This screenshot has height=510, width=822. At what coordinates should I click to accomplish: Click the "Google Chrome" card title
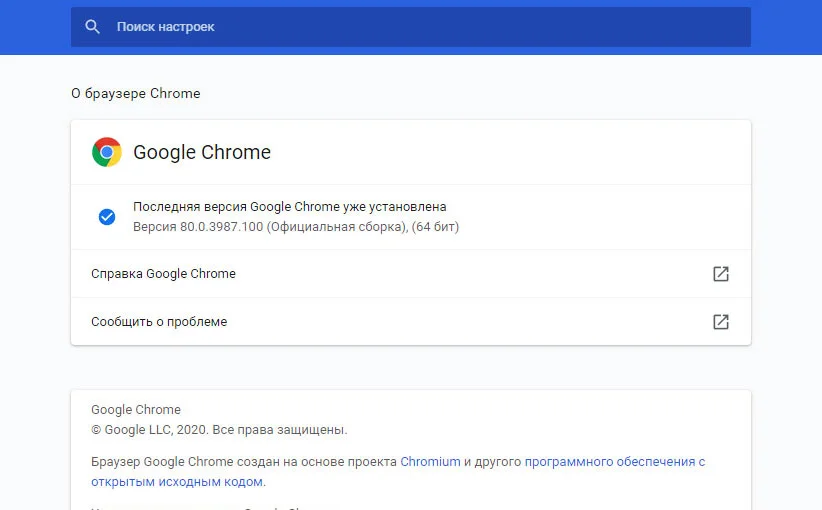click(202, 152)
